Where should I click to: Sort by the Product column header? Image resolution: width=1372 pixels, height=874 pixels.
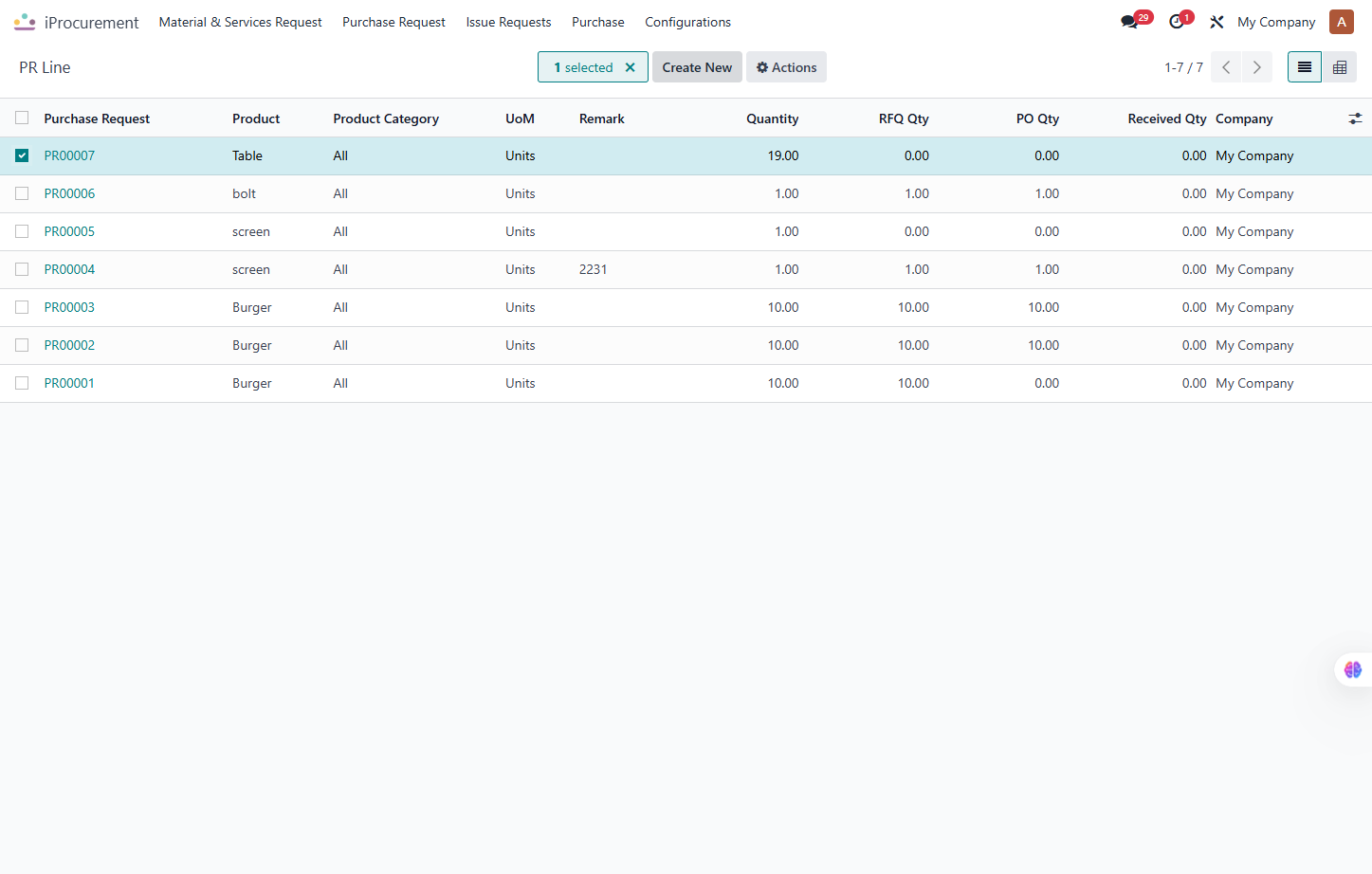pyautogui.click(x=256, y=118)
